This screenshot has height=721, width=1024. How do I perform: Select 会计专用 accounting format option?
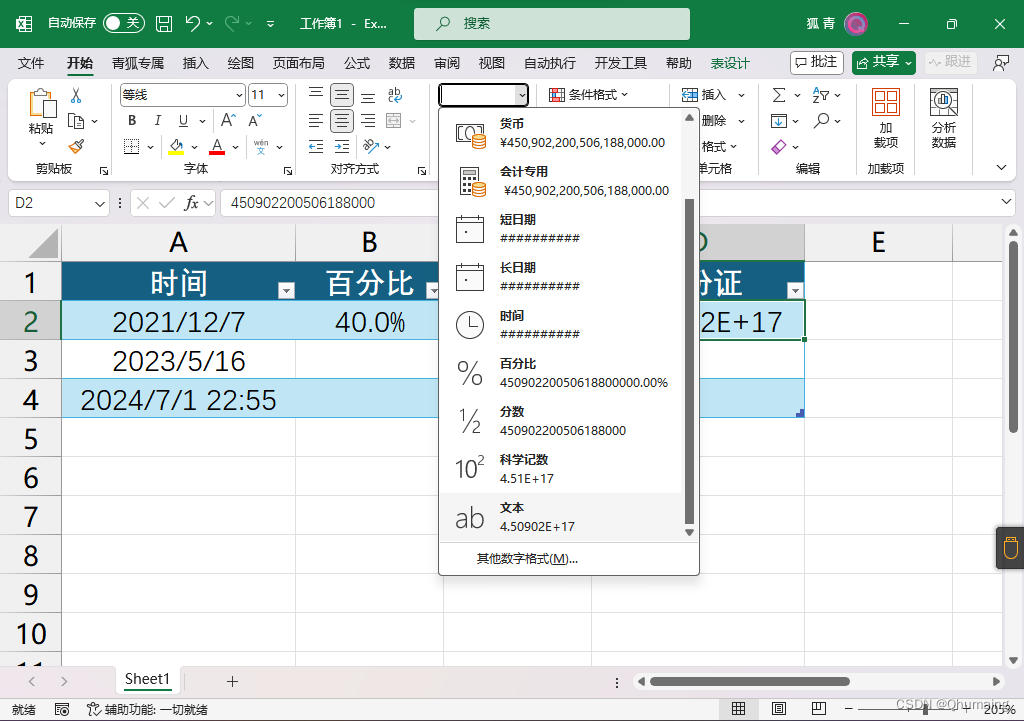coord(560,181)
